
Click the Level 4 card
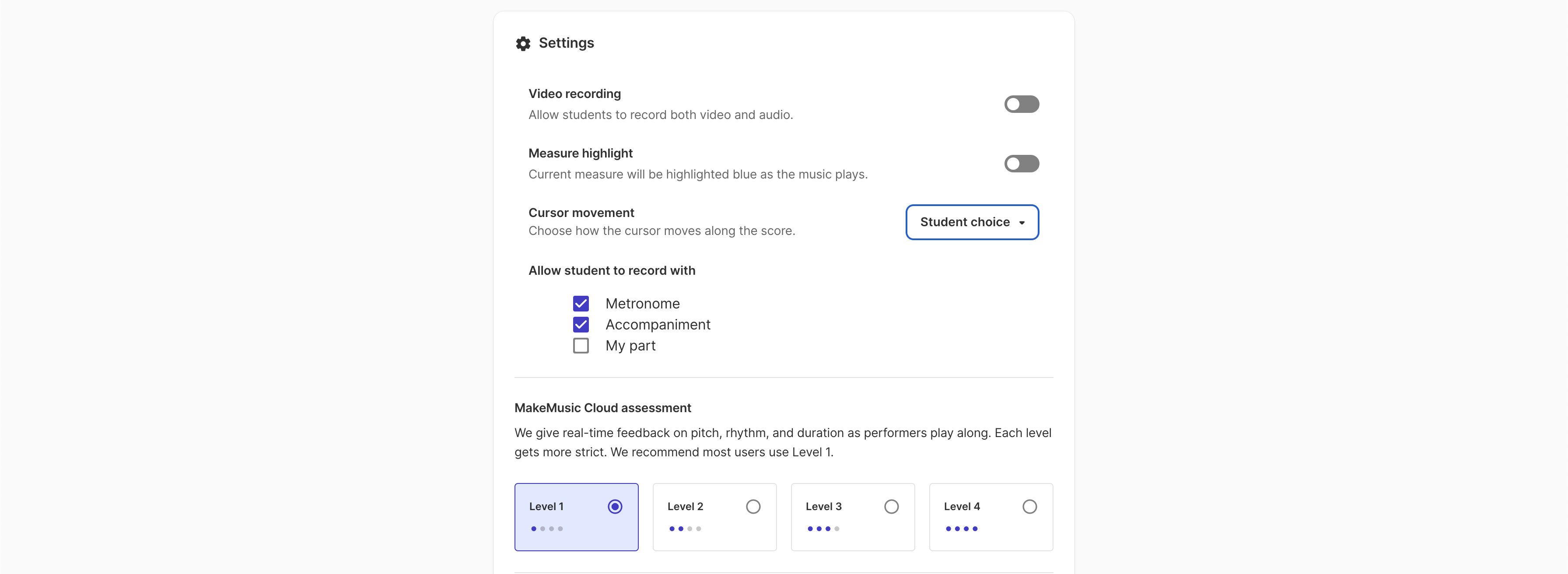click(x=990, y=516)
